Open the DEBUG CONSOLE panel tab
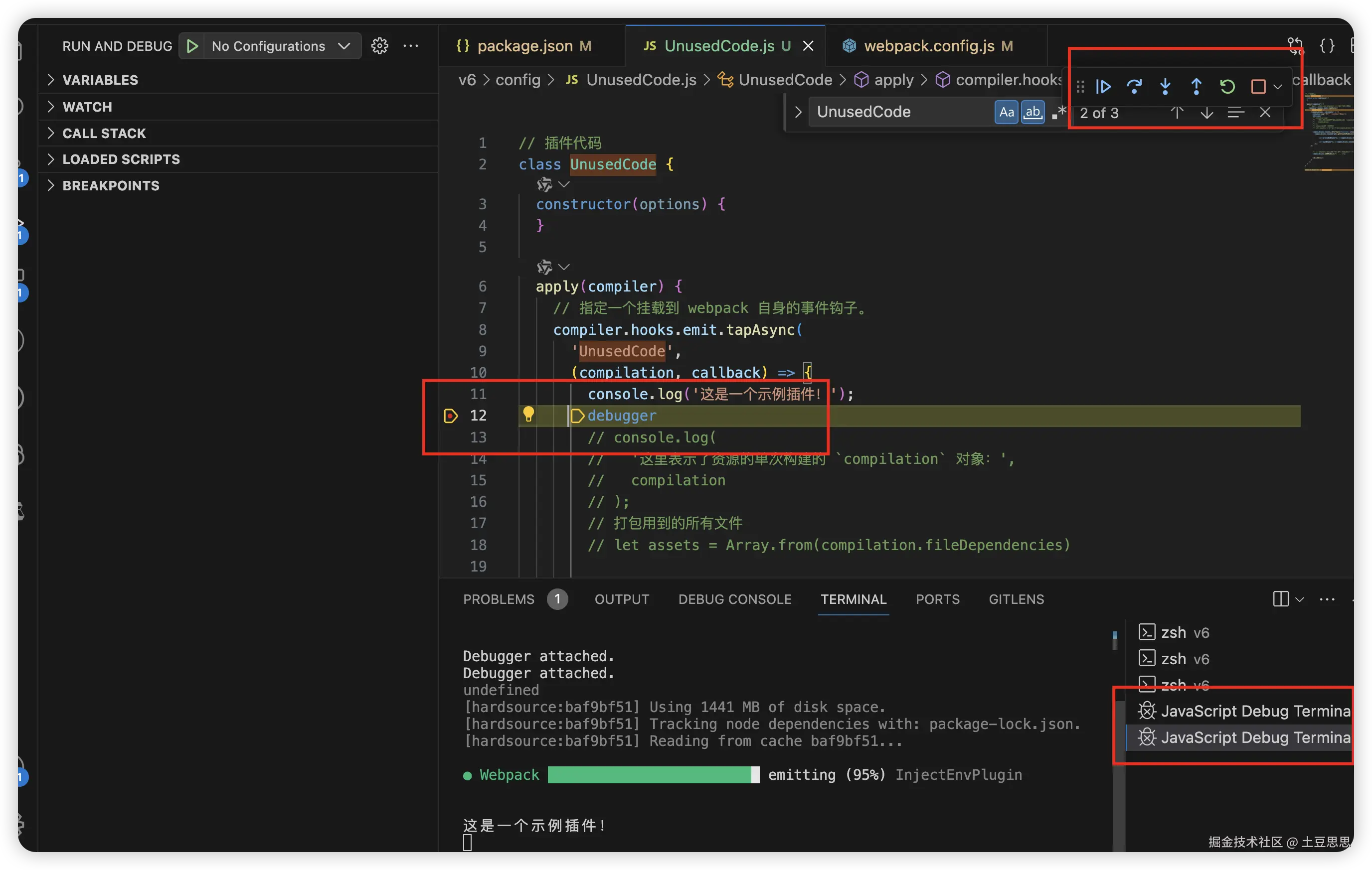Image resolution: width=1372 pixels, height=870 pixels. coord(734,599)
